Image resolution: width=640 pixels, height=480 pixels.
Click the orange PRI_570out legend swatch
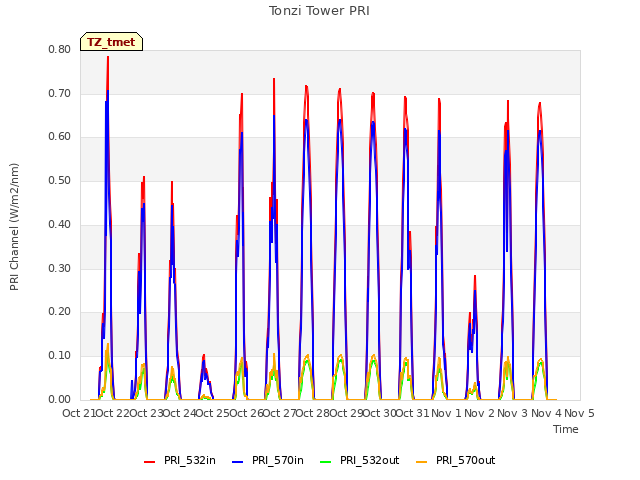click(422, 461)
